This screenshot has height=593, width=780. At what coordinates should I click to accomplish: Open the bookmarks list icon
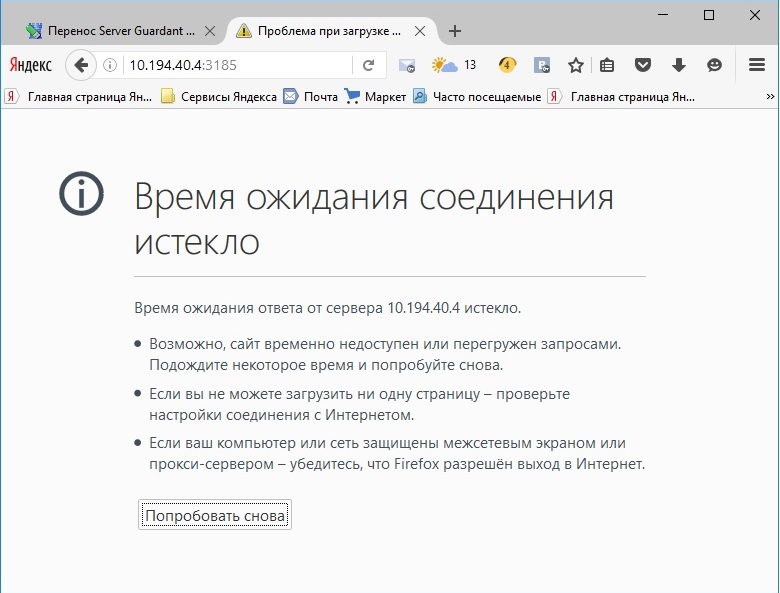click(x=608, y=66)
